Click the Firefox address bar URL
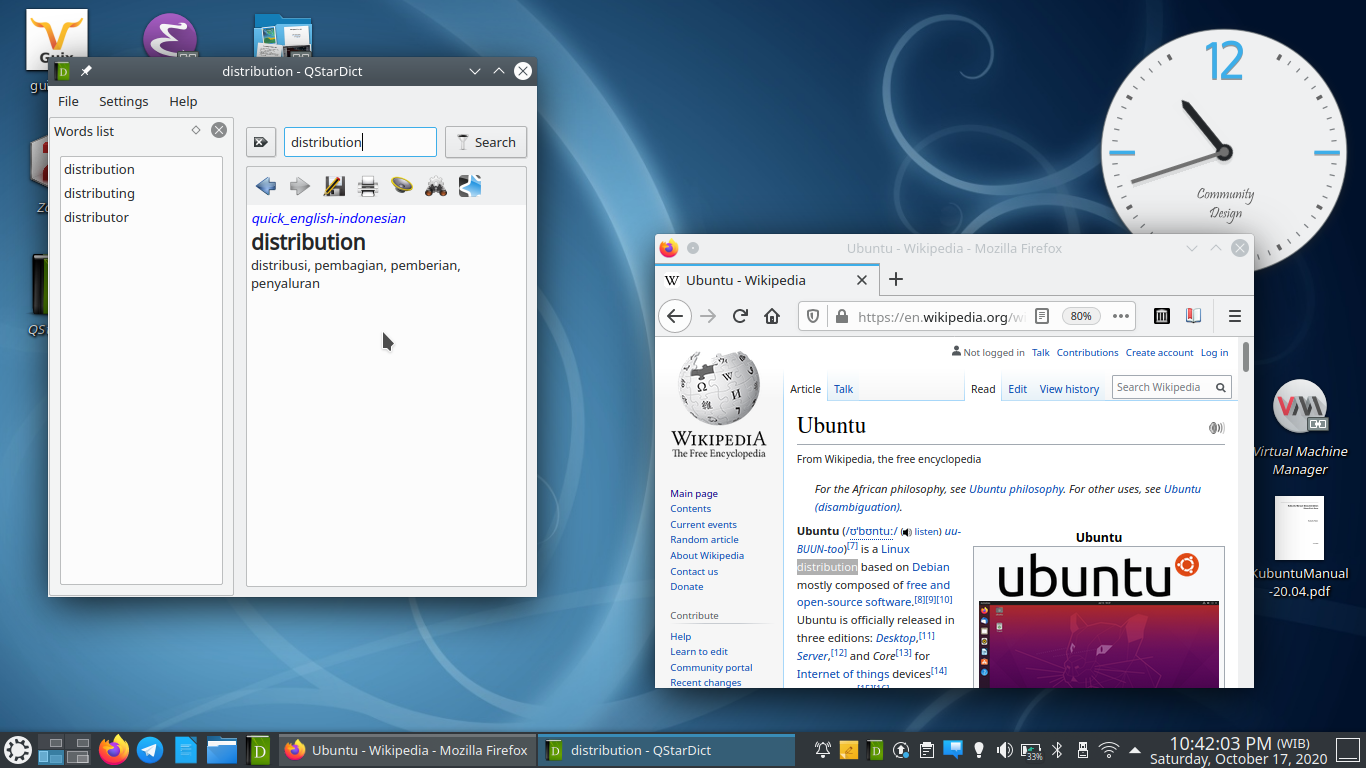The height and width of the screenshot is (768, 1366). 940,316
